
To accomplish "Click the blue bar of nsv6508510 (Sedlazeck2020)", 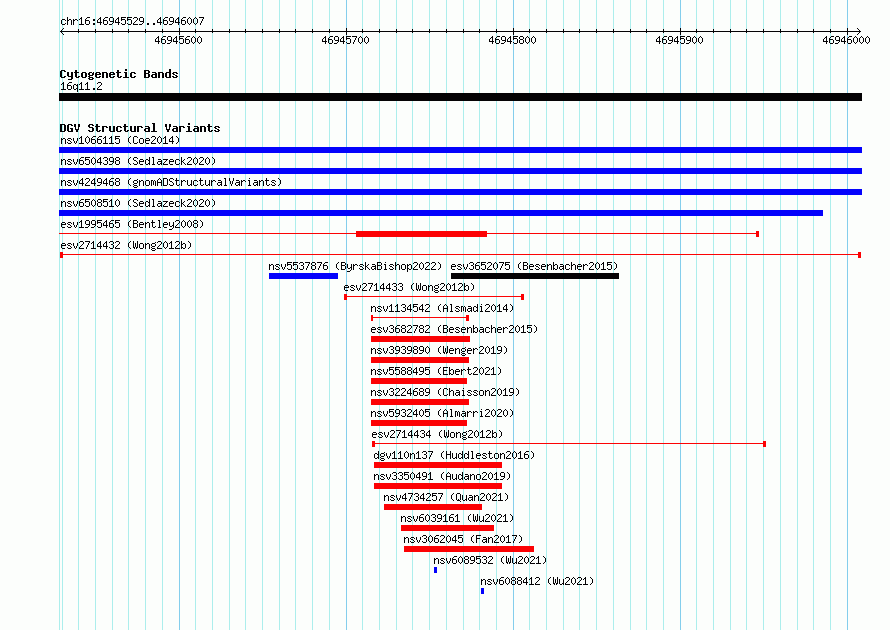I will 441,213.
